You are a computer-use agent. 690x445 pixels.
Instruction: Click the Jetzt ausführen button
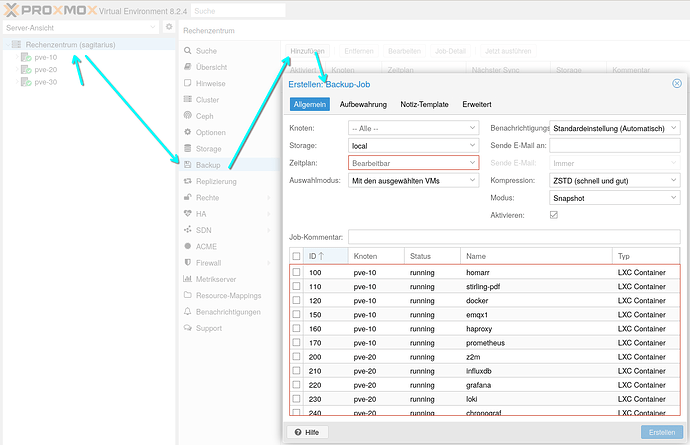click(508, 51)
